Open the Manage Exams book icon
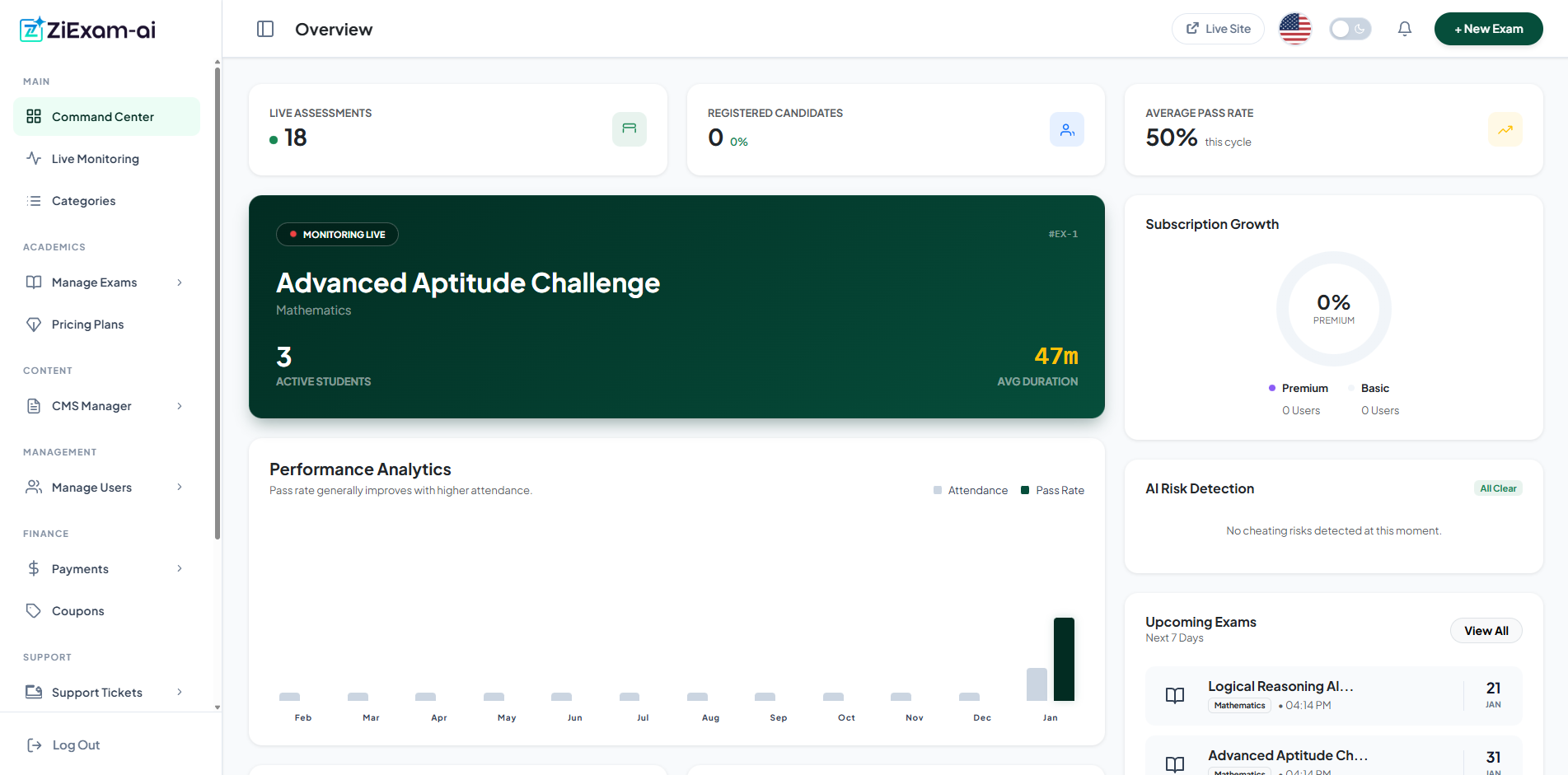 click(x=34, y=282)
